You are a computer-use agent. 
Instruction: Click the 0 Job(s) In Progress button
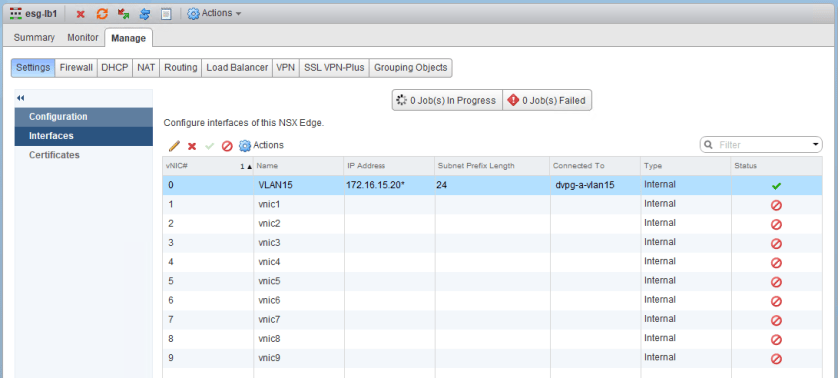447,100
